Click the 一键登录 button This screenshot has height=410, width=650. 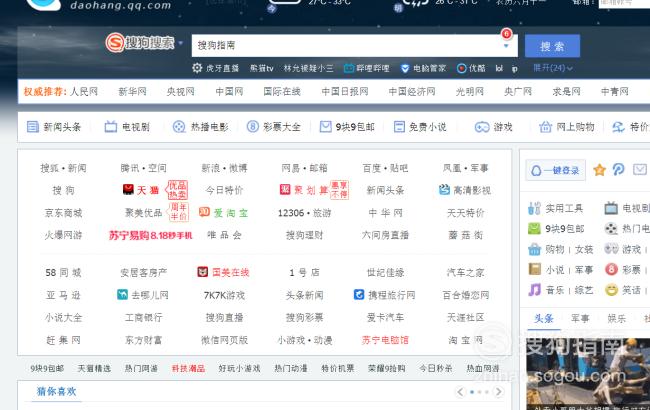pos(555,170)
